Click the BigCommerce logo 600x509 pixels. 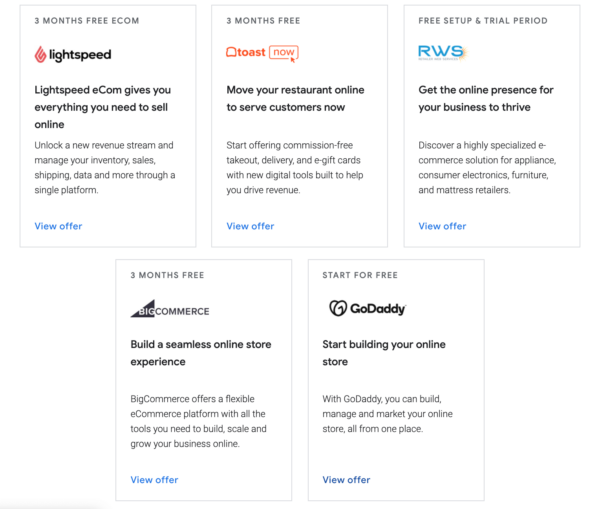coord(170,308)
